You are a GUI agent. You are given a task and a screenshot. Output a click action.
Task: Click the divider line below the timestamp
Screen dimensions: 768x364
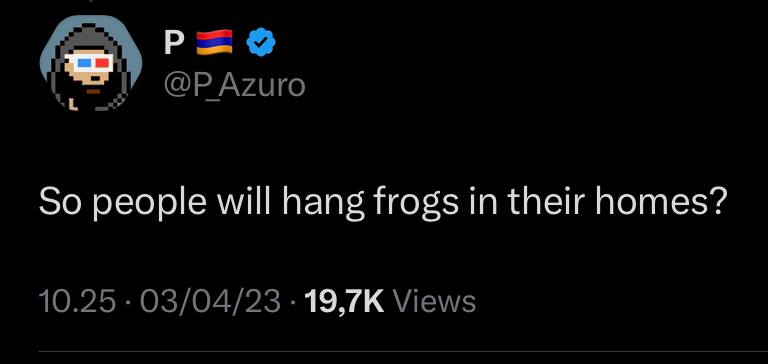click(403, 351)
